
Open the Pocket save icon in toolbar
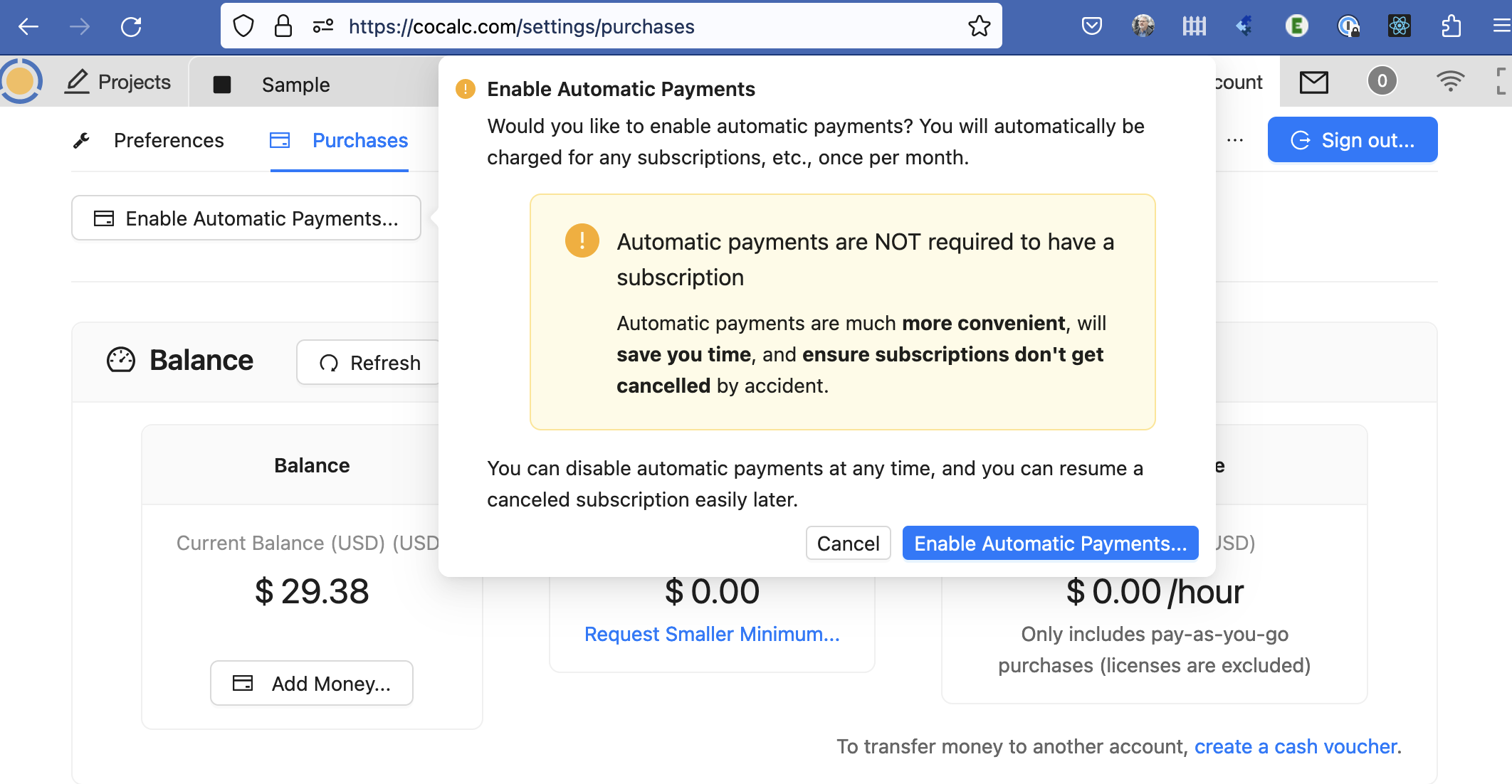pyautogui.click(x=1091, y=26)
